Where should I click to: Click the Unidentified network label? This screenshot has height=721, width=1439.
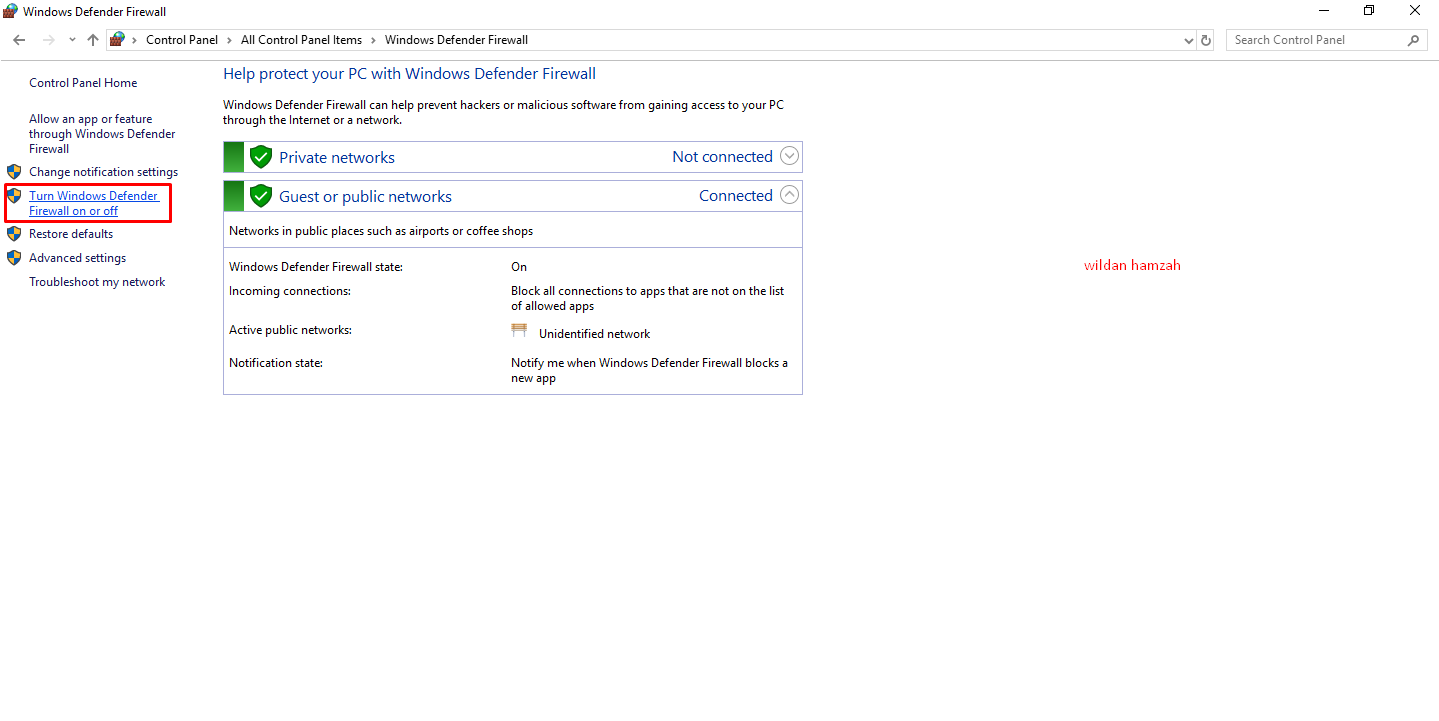[x=594, y=334]
